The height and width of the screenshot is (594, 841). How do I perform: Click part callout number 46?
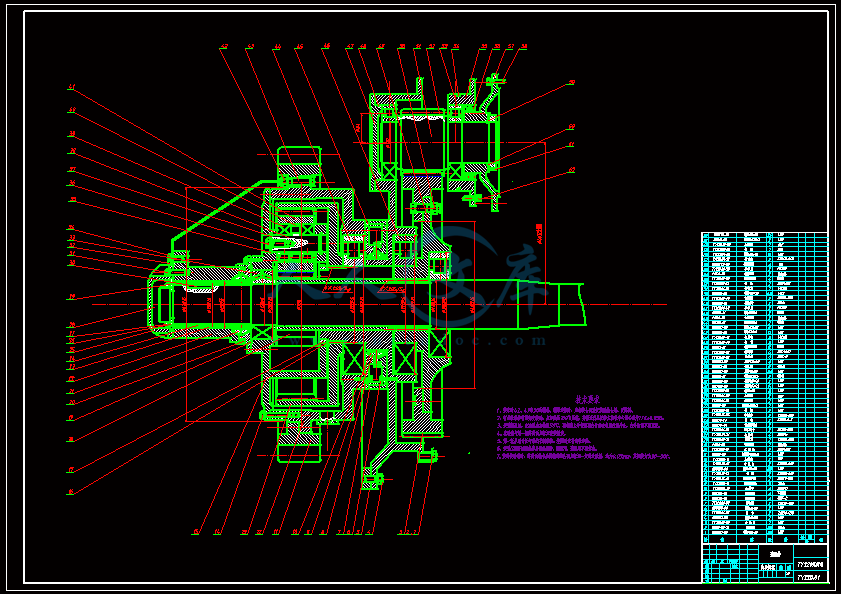(326, 46)
